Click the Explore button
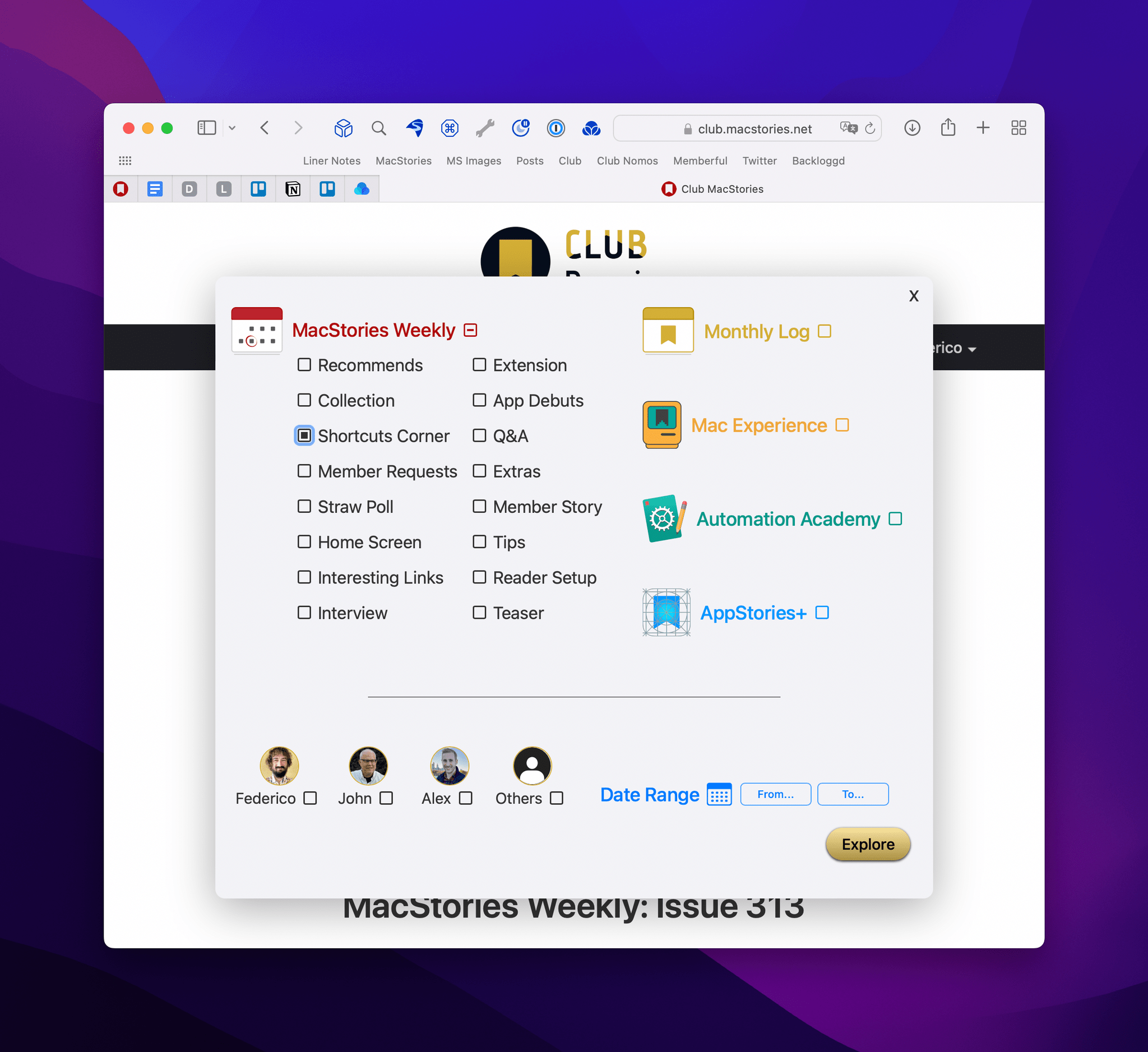The height and width of the screenshot is (1052, 1148). [x=867, y=844]
